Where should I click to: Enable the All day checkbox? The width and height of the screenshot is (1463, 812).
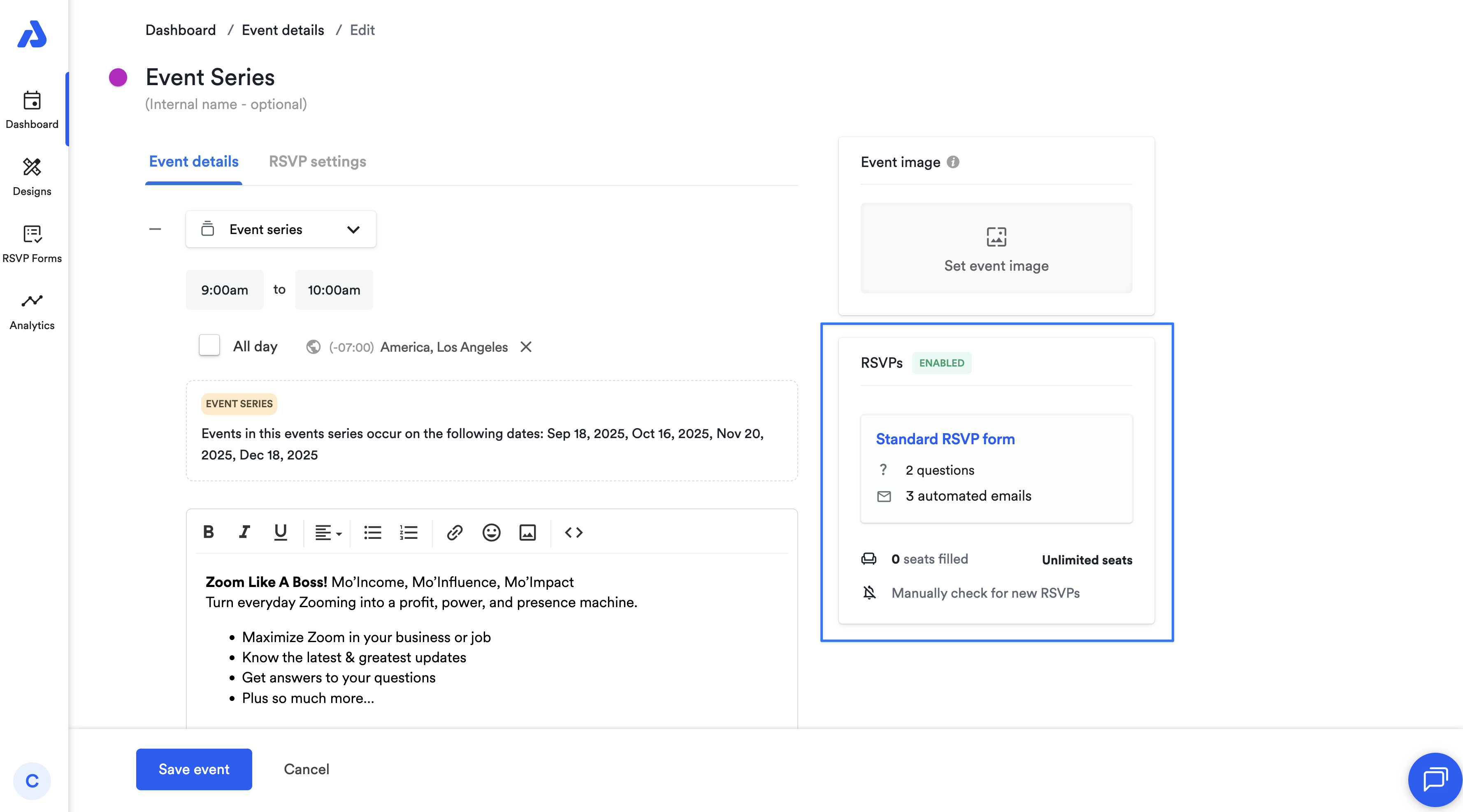209,345
